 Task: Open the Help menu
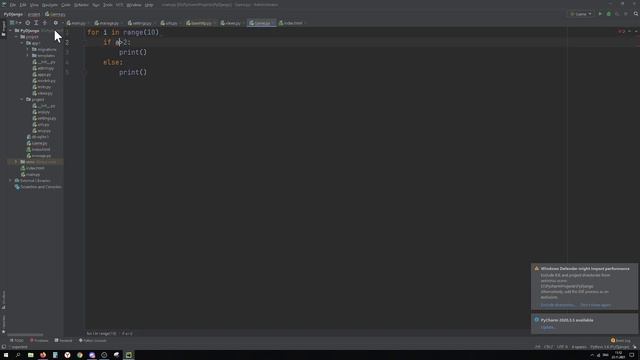[149, 5]
